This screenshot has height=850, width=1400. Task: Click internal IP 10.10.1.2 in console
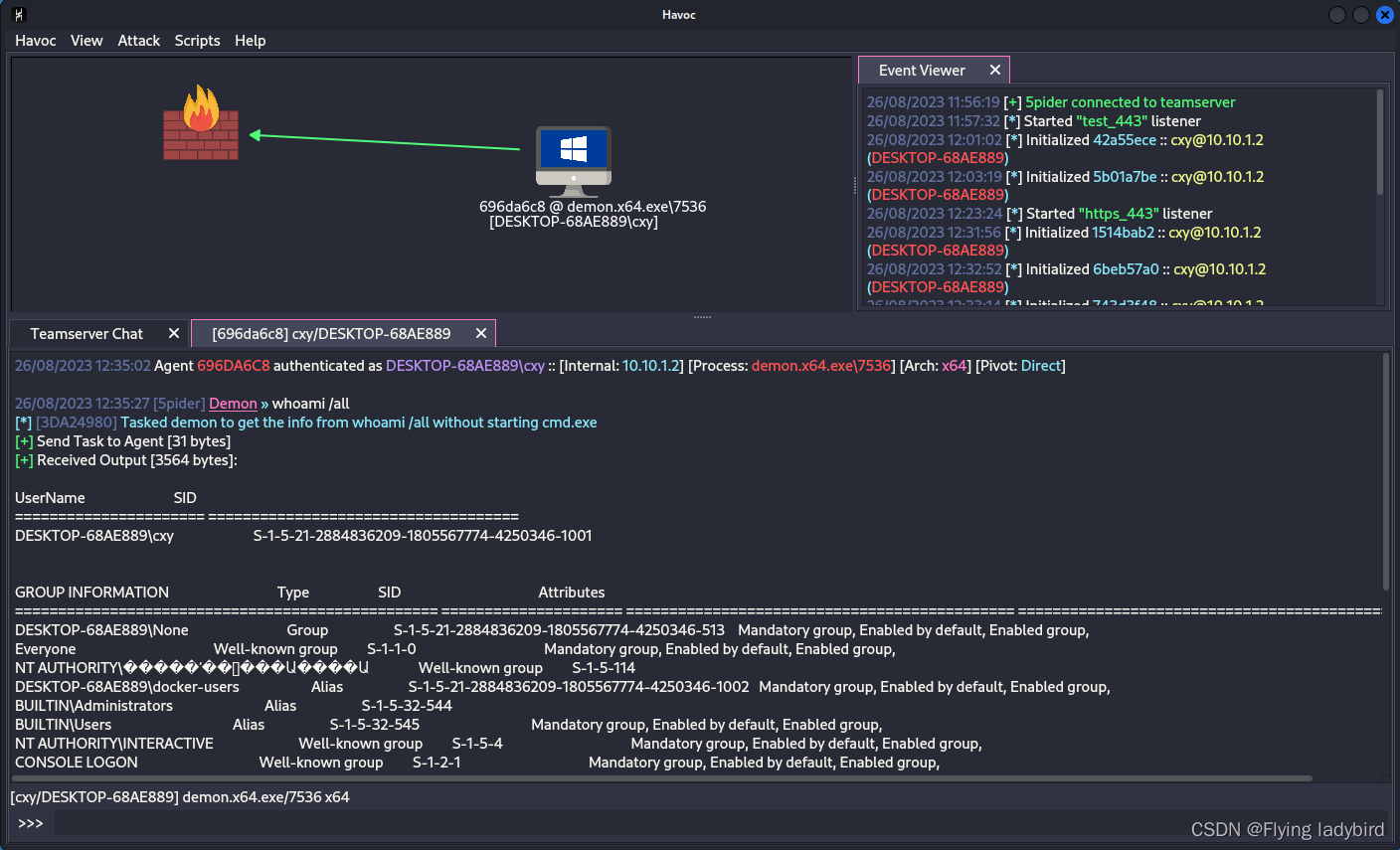point(652,366)
